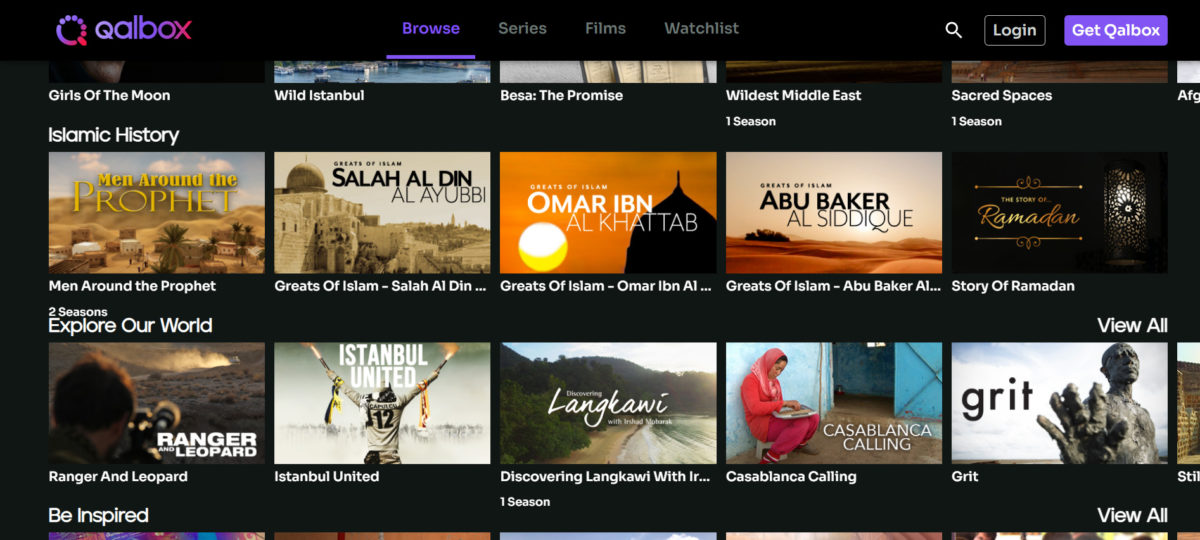View All in Explore Our World
1200x540 pixels.
pyautogui.click(x=1131, y=325)
